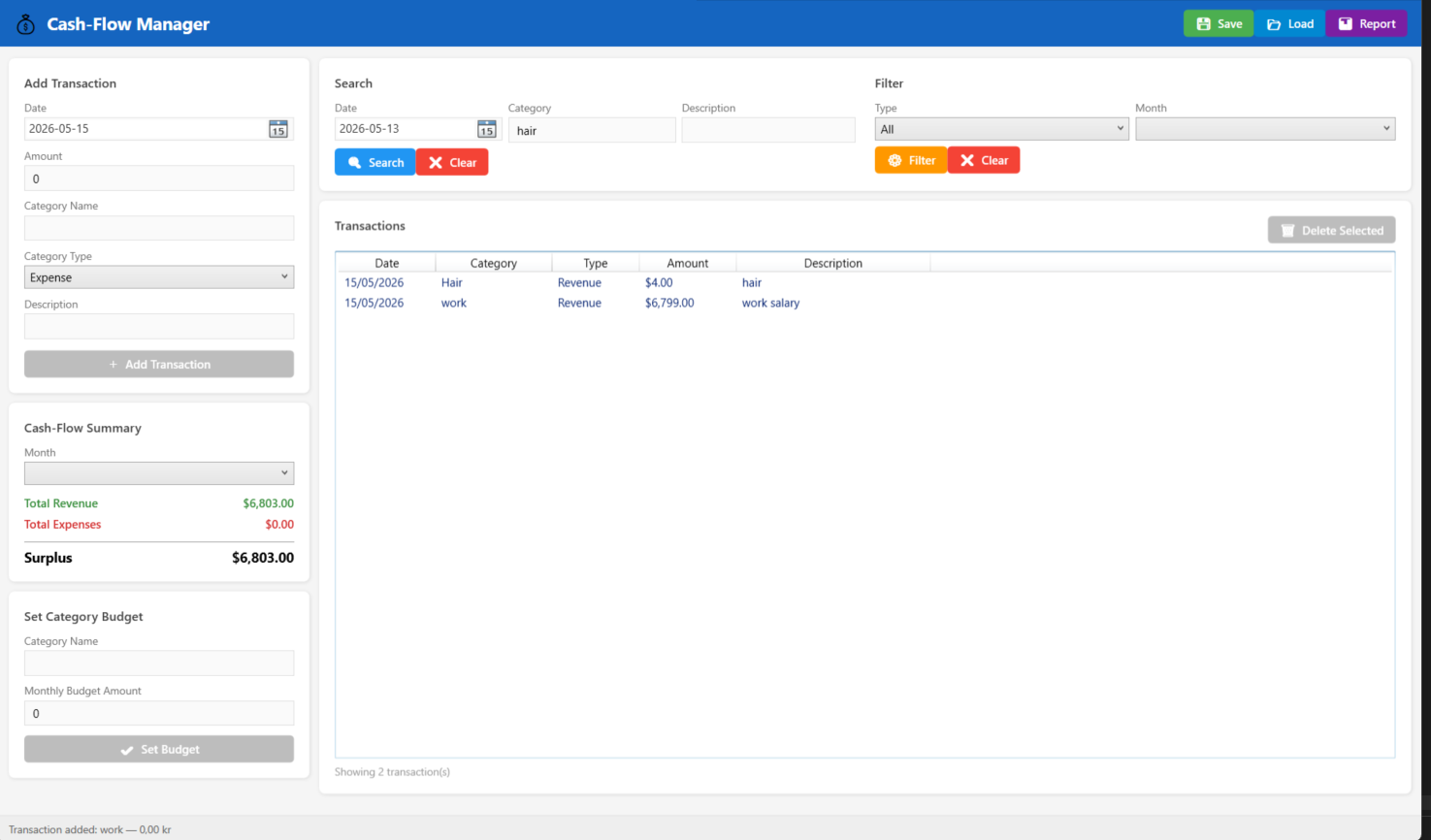Clear the search fields
1431x840 pixels.
pos(452,163)
